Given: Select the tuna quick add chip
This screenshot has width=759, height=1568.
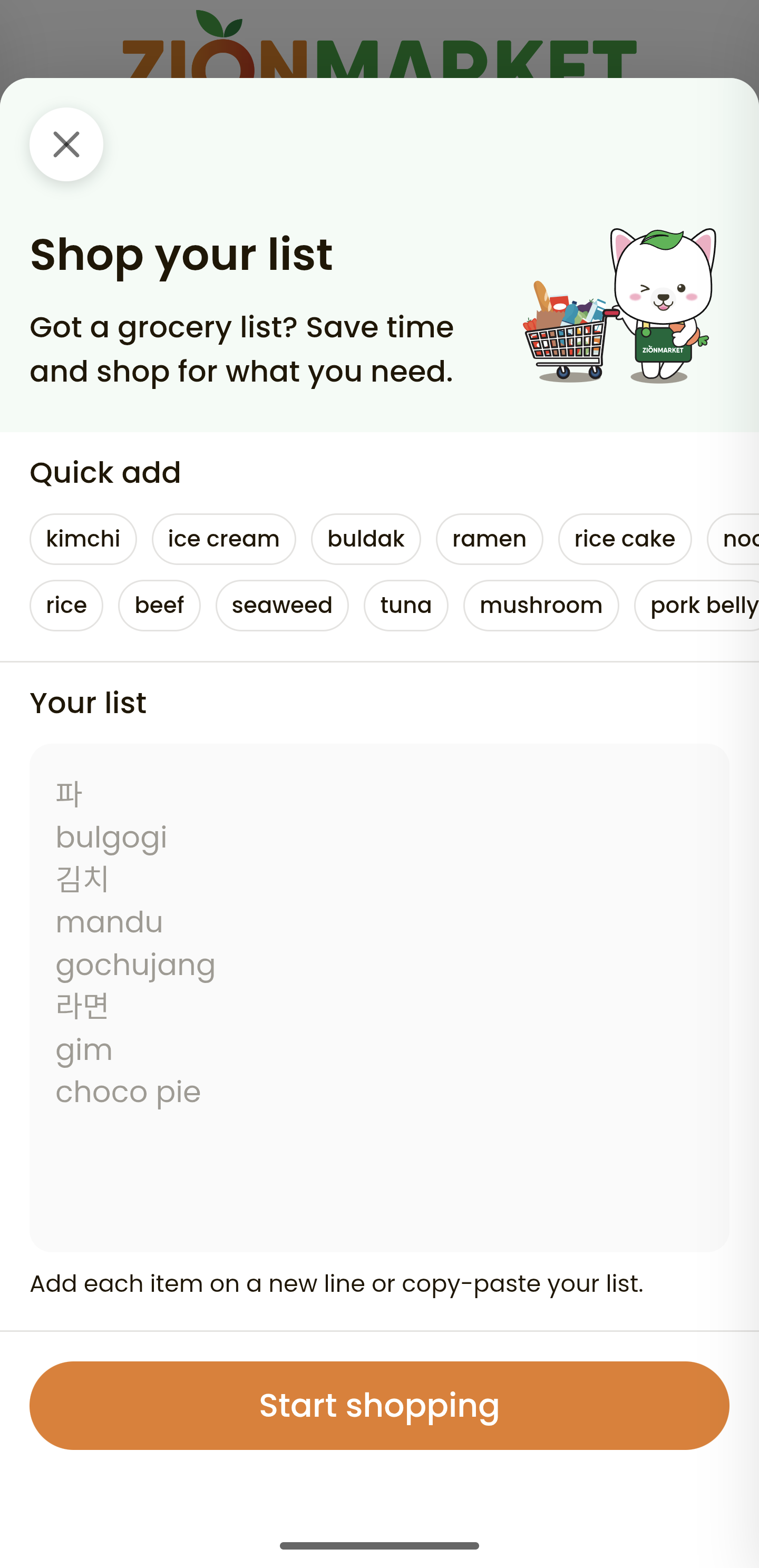Looking at the screenshot, I should (x=405, y=605).
